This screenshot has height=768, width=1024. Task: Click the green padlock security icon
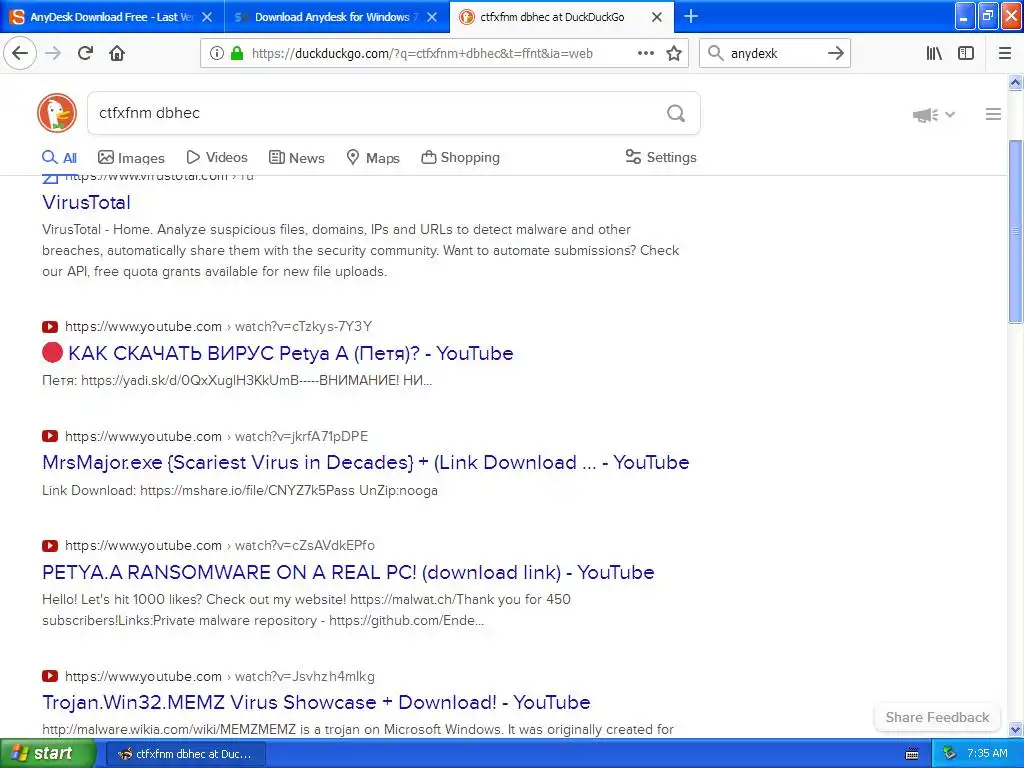tap(237, 54)
